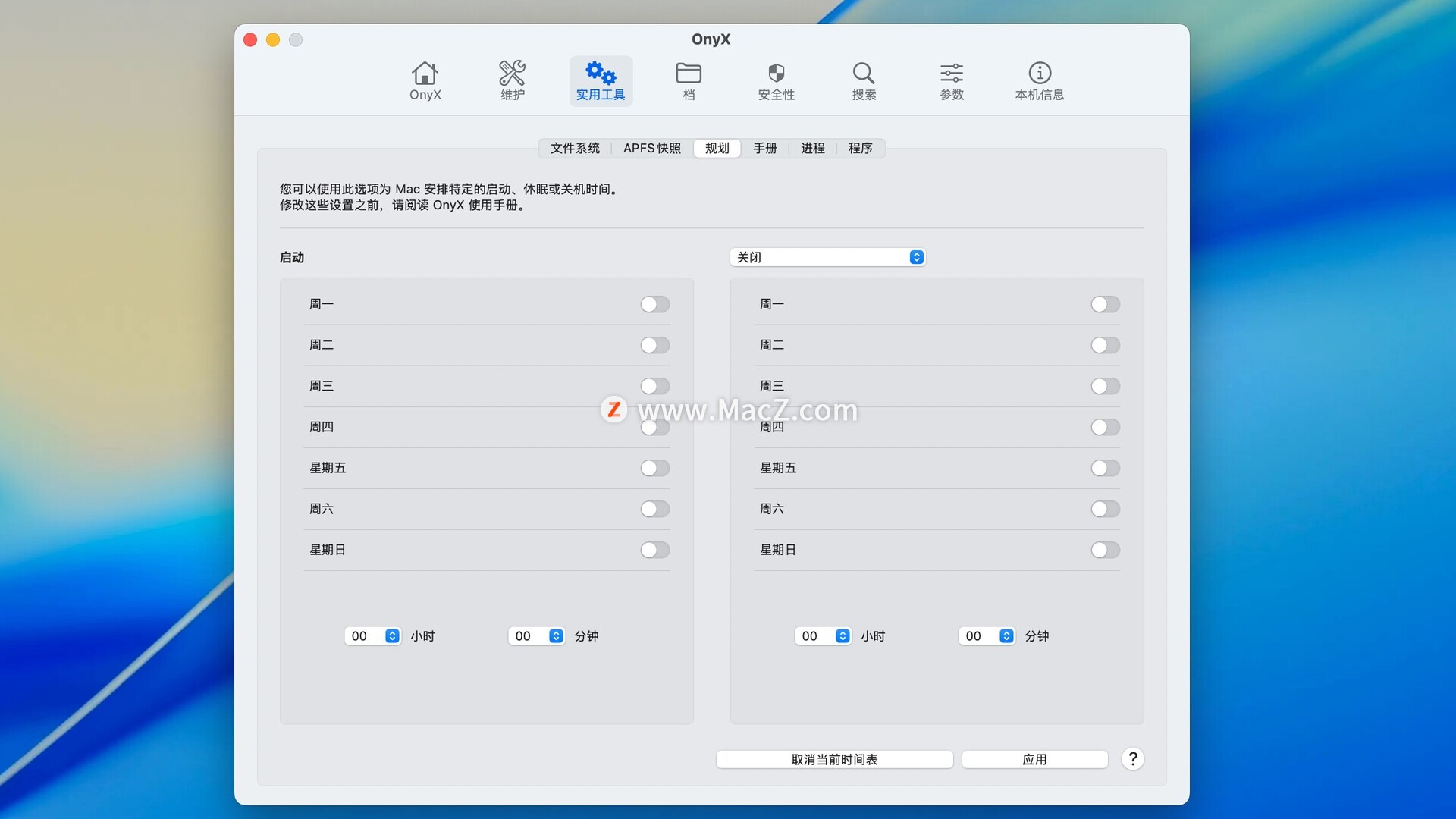Open the 本机信息 info icon
The width and height of the screenshot is (1456, 819).
point(1040,81)
